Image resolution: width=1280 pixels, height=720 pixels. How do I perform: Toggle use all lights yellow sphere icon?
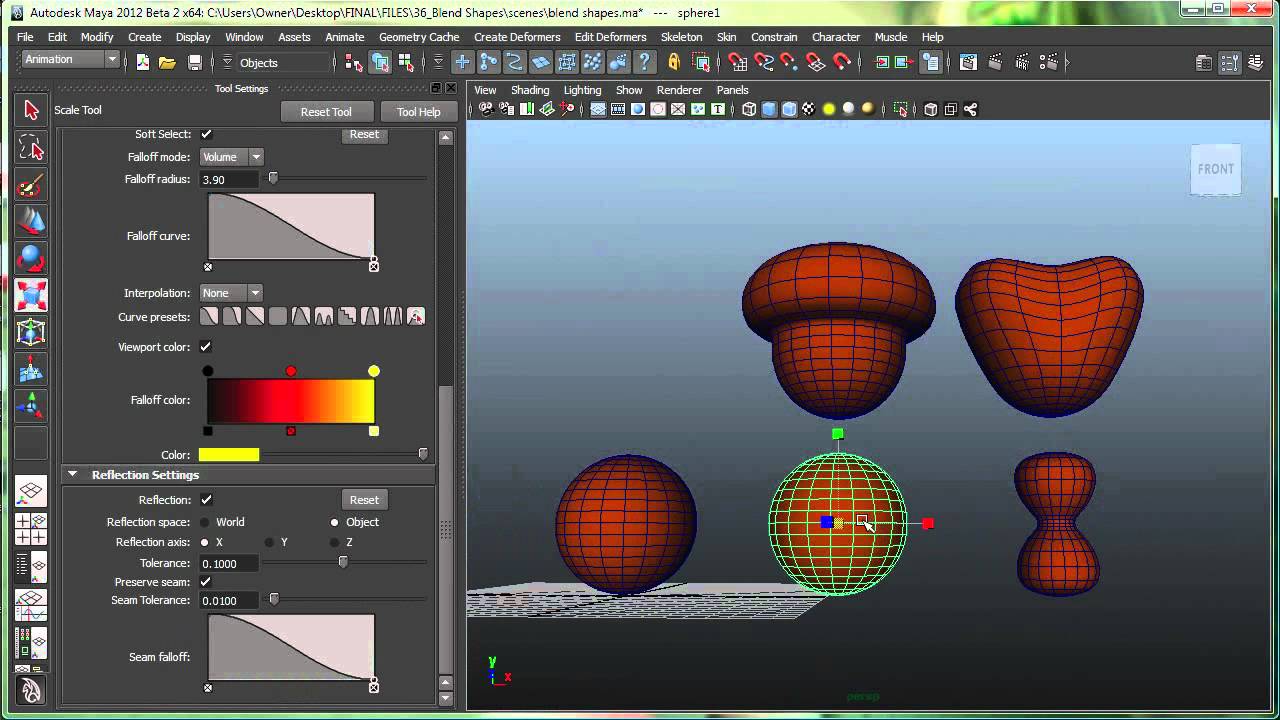click(829, 109)
